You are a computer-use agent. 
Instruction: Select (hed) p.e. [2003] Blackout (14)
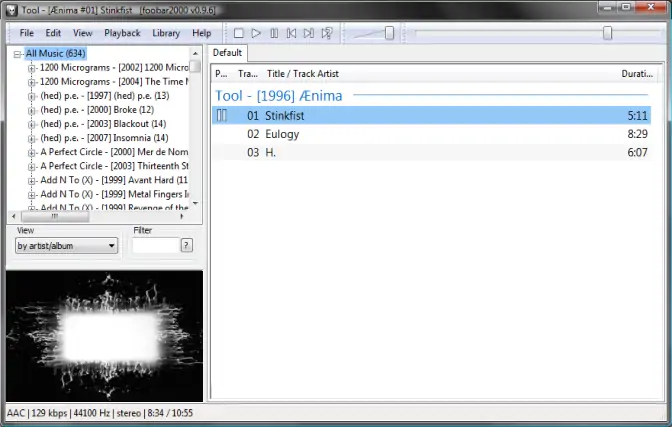pos(103,124)
